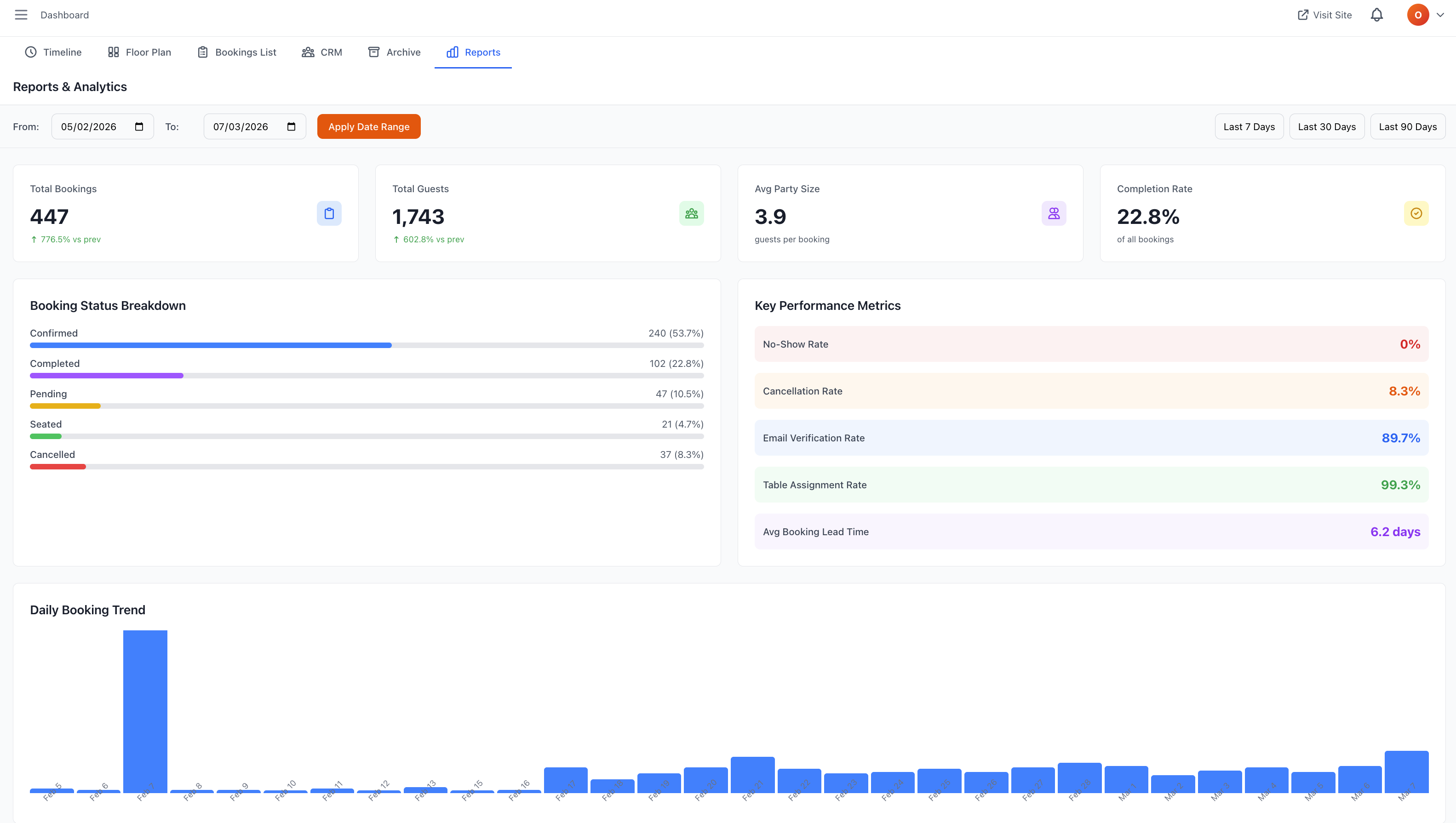
Task: Click the clipboard icon on Total Bookings card
Action: coord(330,214)
